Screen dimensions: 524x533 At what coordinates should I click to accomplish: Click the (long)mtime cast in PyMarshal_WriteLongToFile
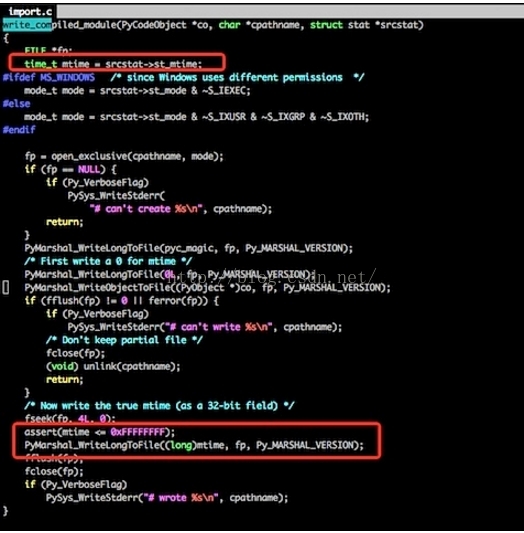click(x=194, y=445)
